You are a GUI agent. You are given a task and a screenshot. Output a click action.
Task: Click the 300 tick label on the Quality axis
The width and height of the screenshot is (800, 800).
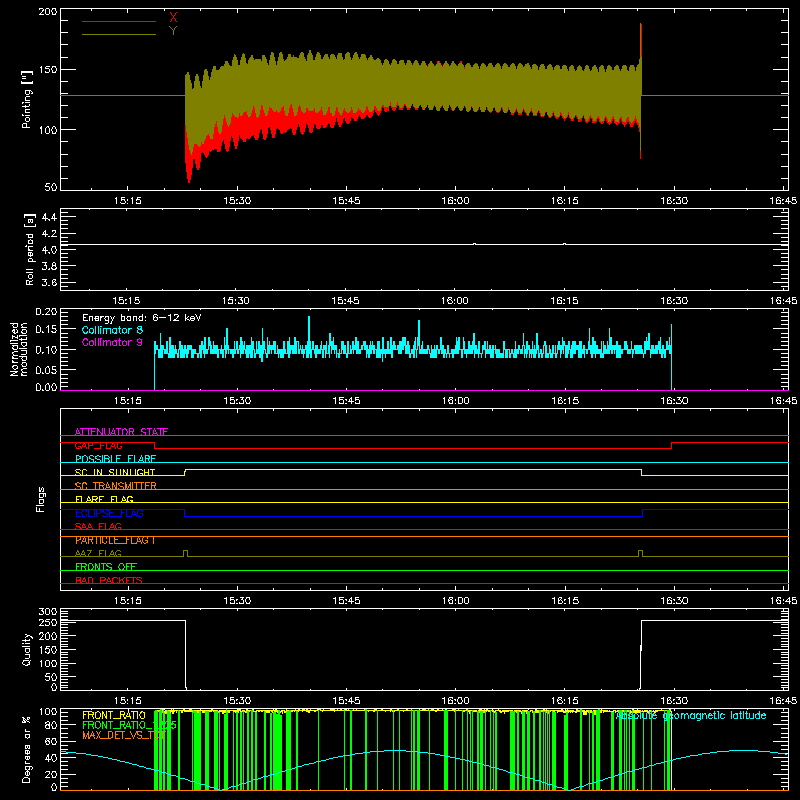pyautogui.click(x=48, y=612)
